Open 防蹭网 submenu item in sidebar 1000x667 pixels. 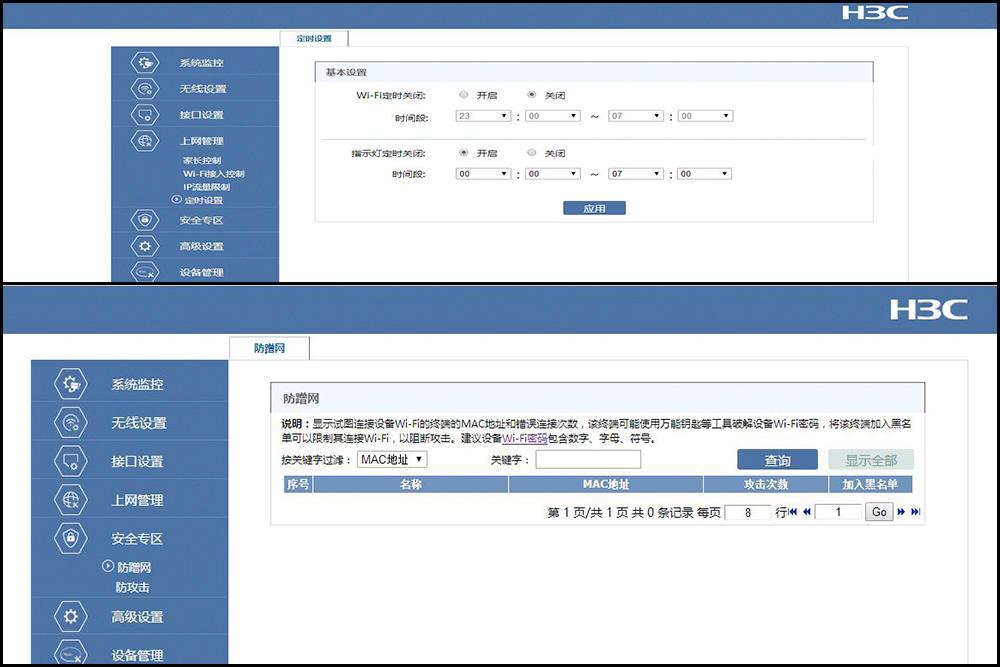(134, 567)
